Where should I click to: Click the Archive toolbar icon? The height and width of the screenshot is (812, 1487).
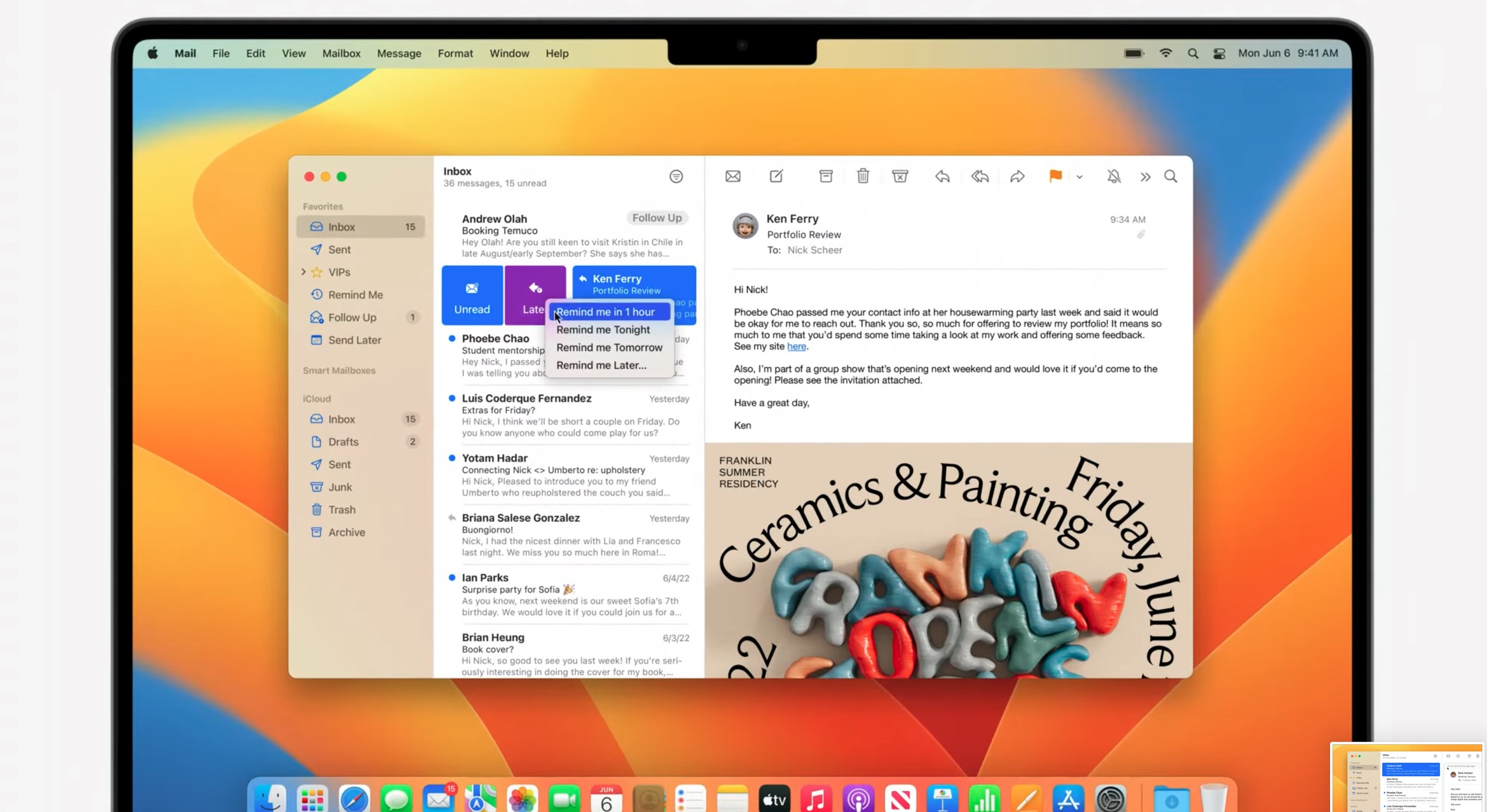click(825, 176)
